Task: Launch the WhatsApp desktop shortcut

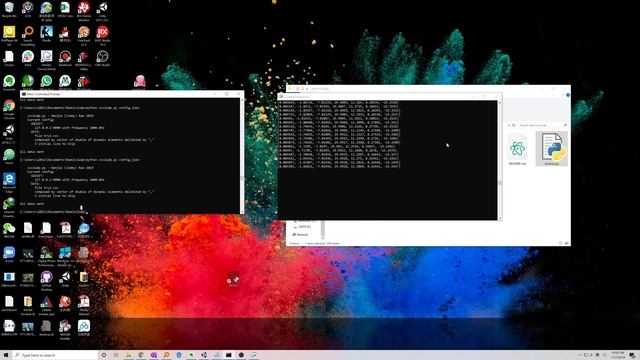Action: (46, 81)
